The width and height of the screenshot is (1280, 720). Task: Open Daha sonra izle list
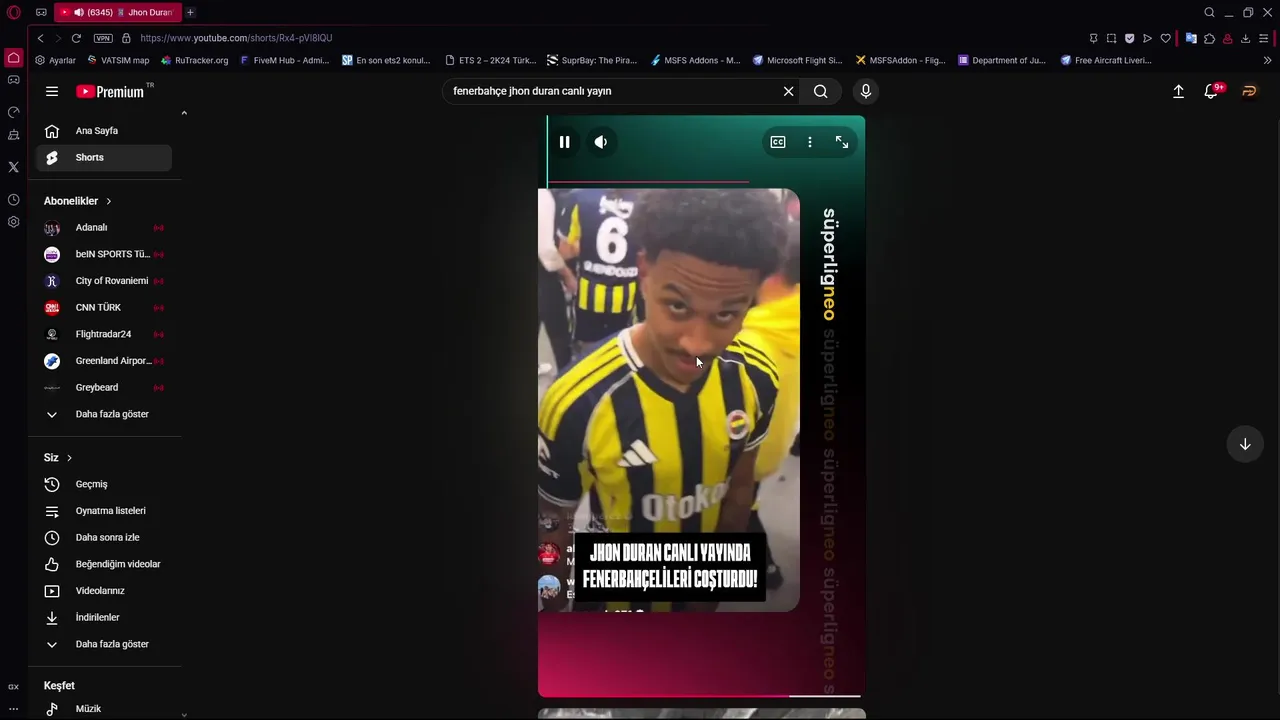click(104, 538)
